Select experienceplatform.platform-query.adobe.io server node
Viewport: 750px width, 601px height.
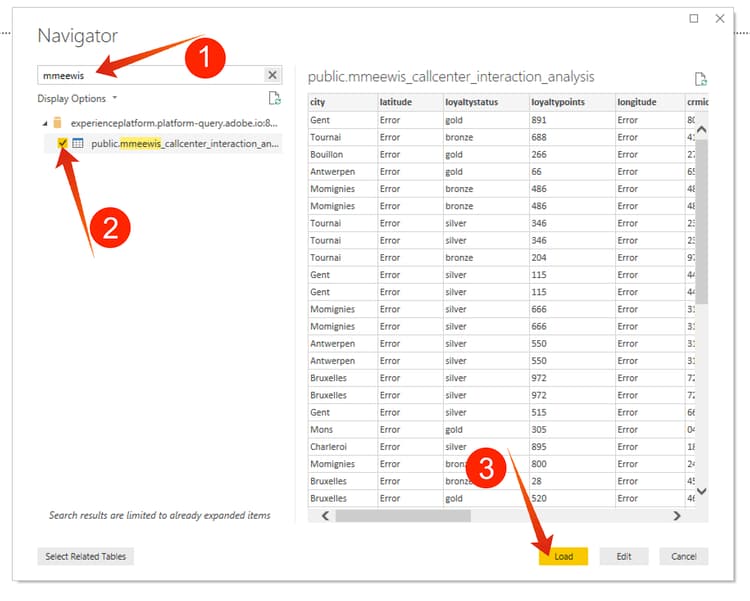(x=174, y=123)
